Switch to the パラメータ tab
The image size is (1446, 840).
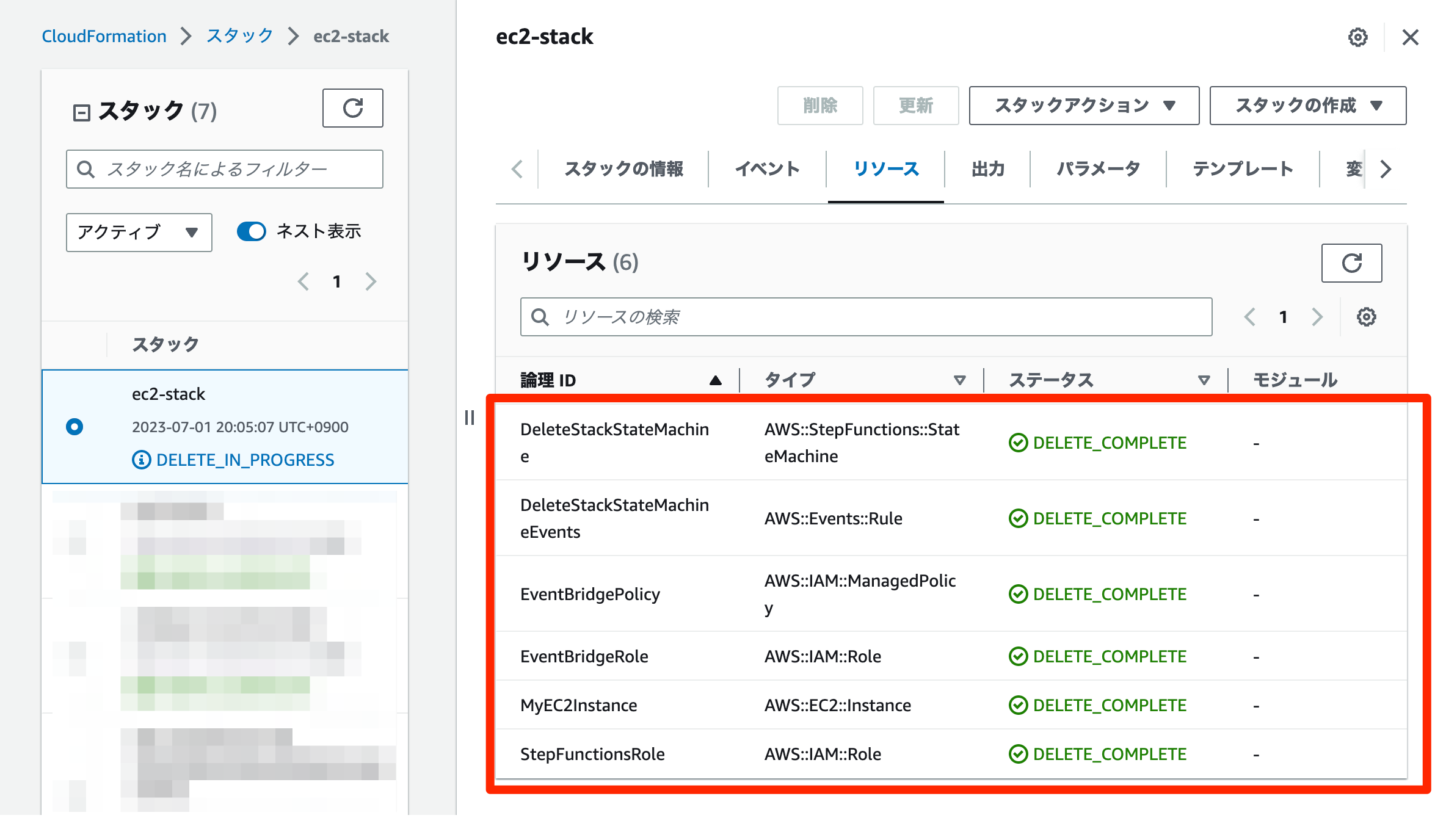coord(1096,169)
